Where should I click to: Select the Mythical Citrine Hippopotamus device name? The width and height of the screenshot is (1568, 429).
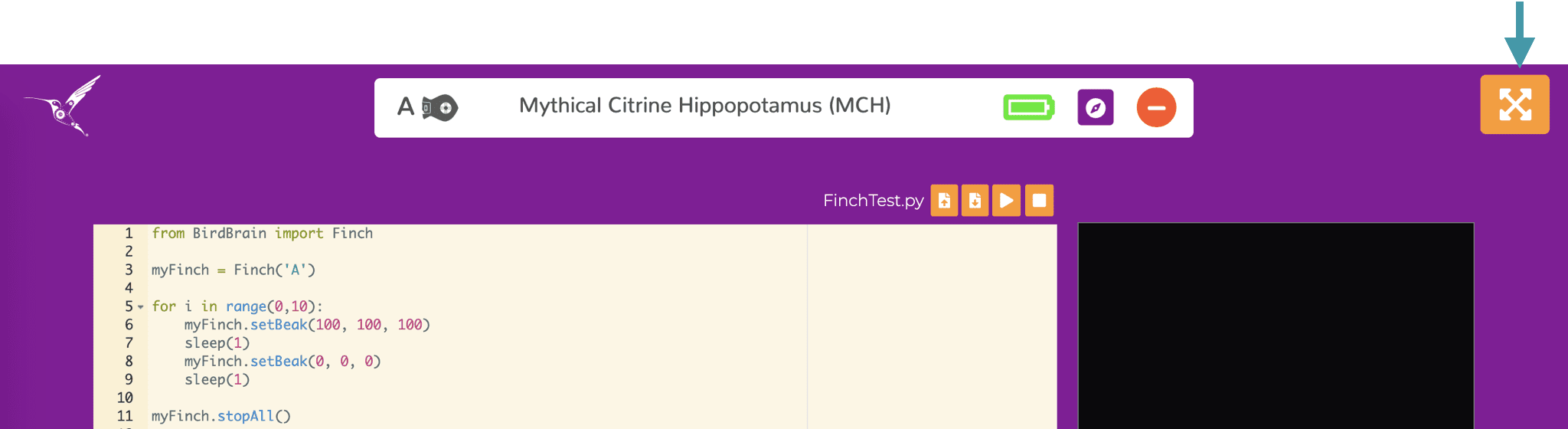point(704,106)
